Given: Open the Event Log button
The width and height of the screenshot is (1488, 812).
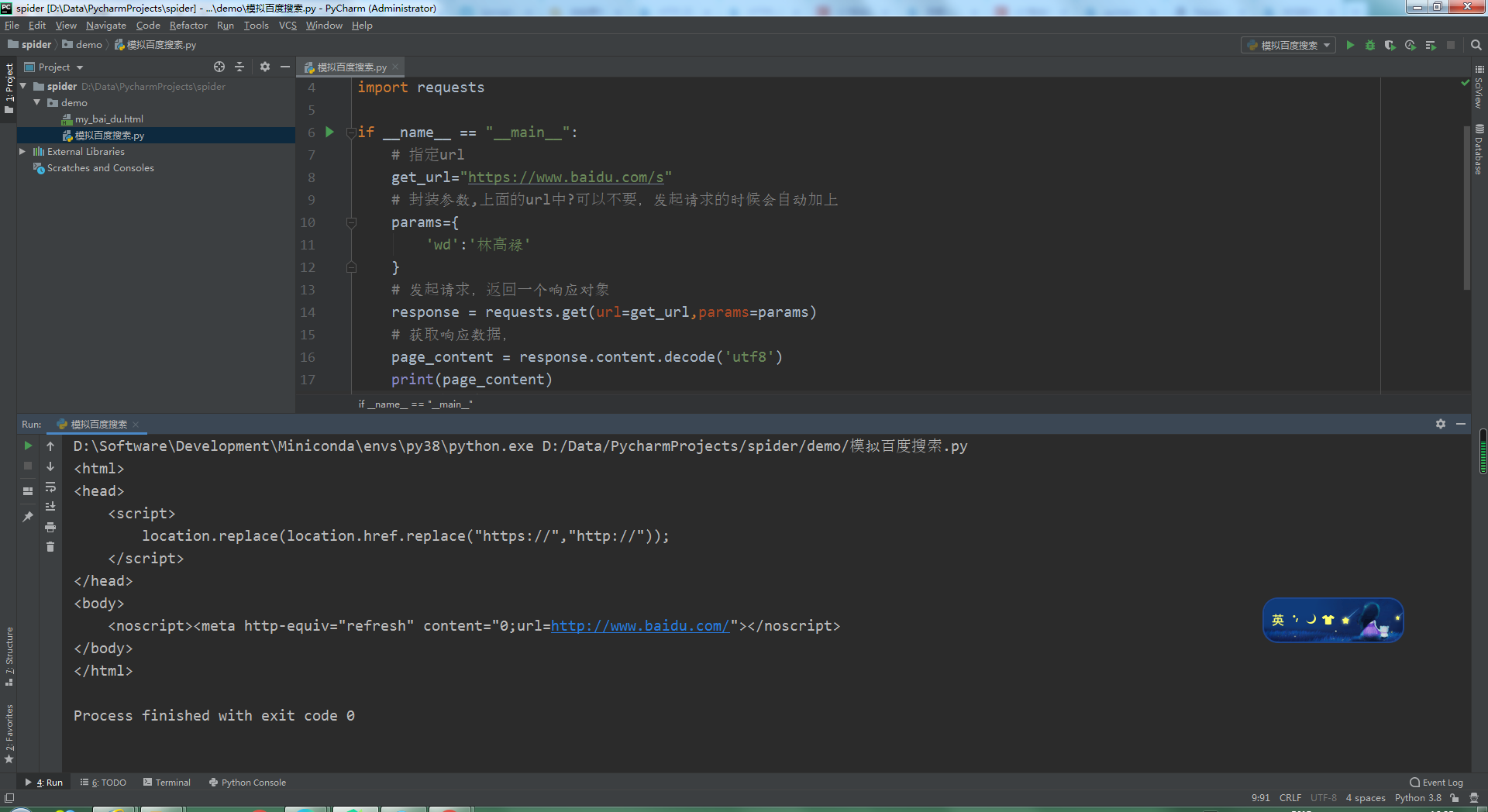Looking at the screenshot, I should click(x=1436, y=783).
